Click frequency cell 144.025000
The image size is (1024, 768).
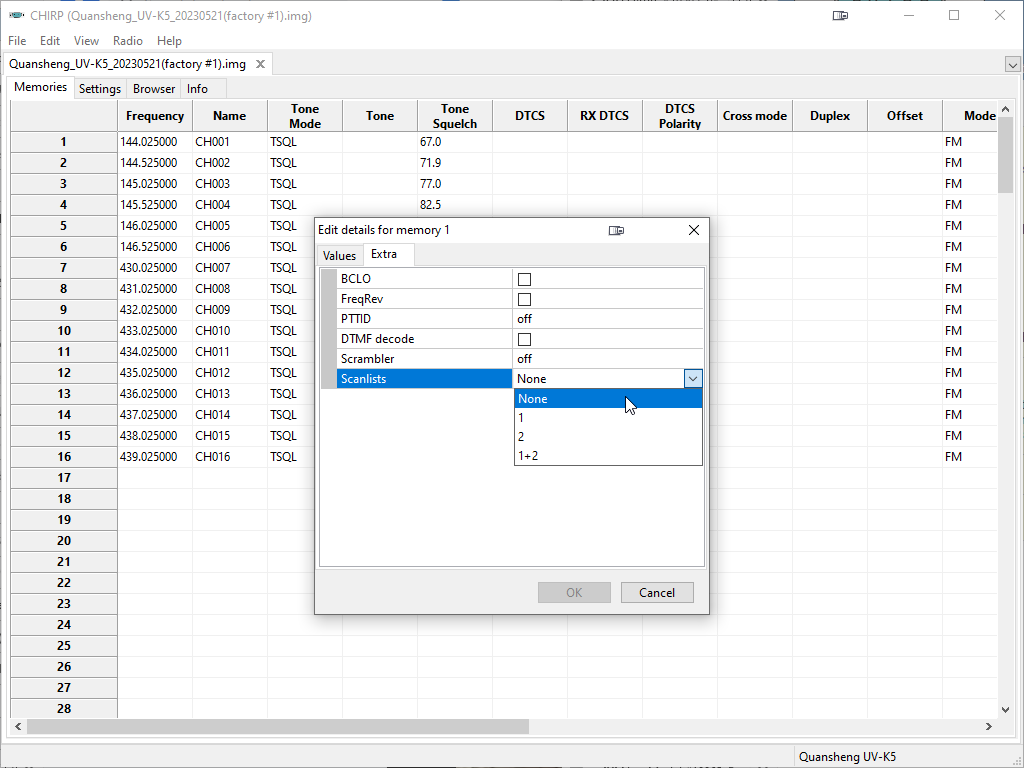(x=155, y=142)
